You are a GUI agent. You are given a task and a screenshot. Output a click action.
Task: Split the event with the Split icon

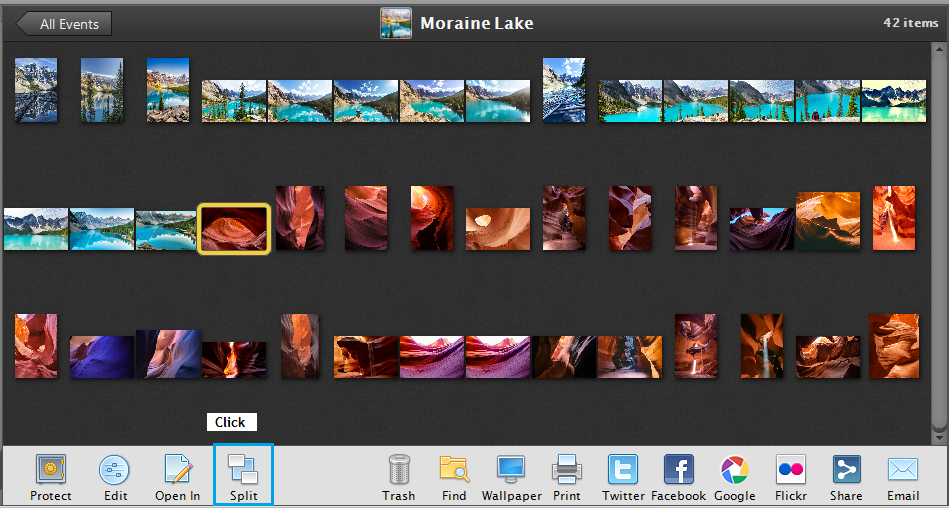pyautogui.click(x=243, y=470)
